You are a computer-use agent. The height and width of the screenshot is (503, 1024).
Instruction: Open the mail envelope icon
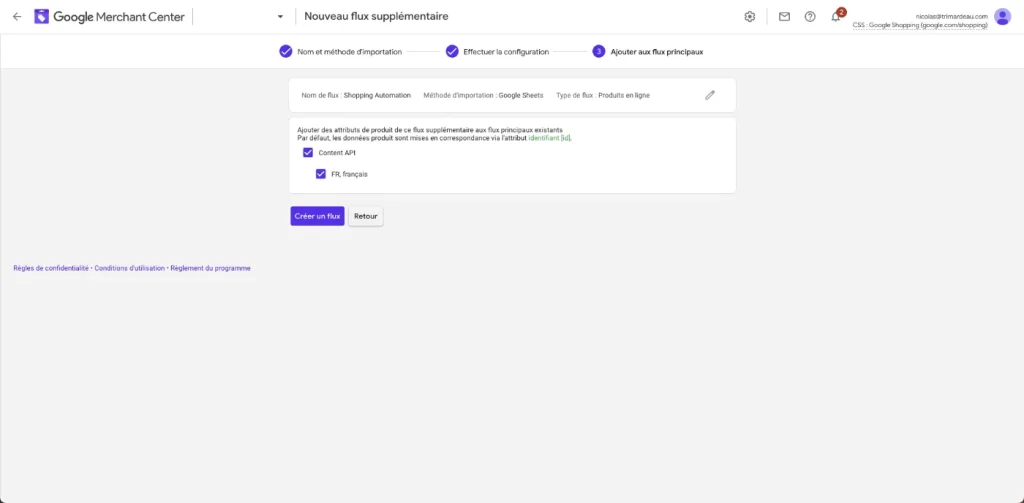pyautogui.click(x=784, y=16)
